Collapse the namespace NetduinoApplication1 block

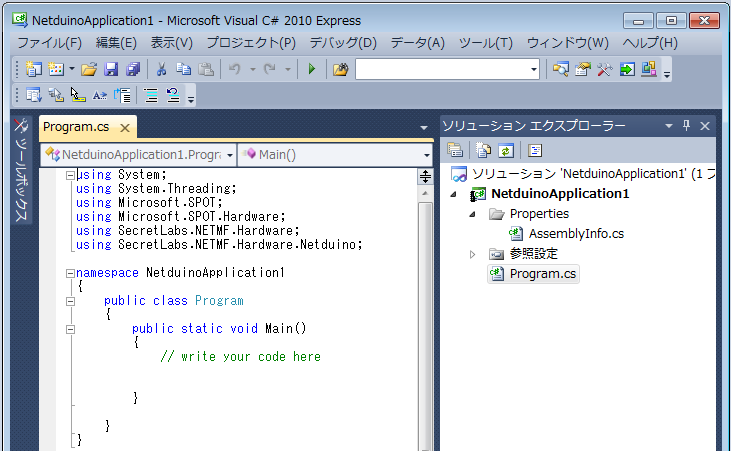point(70,273)
